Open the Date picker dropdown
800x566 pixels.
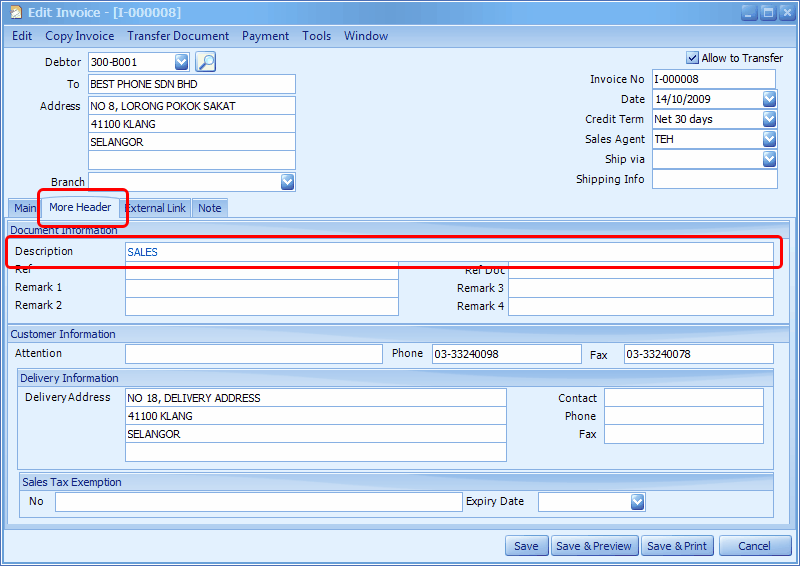point(769,99)
